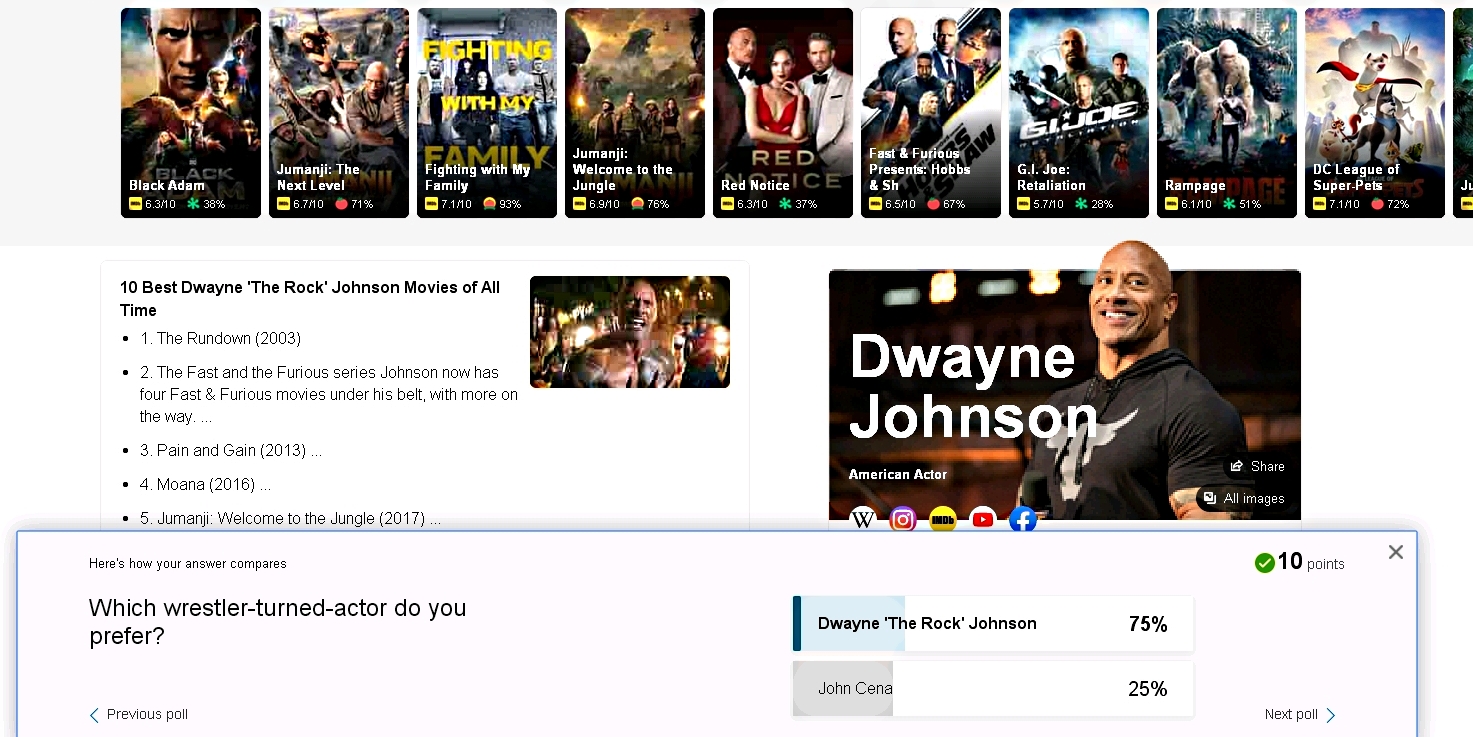This screenshot has width=1473, height=737.
Task: Click the 28% splat icon on G.I. Joe: Retaliation
Action: coord(1081,204)
